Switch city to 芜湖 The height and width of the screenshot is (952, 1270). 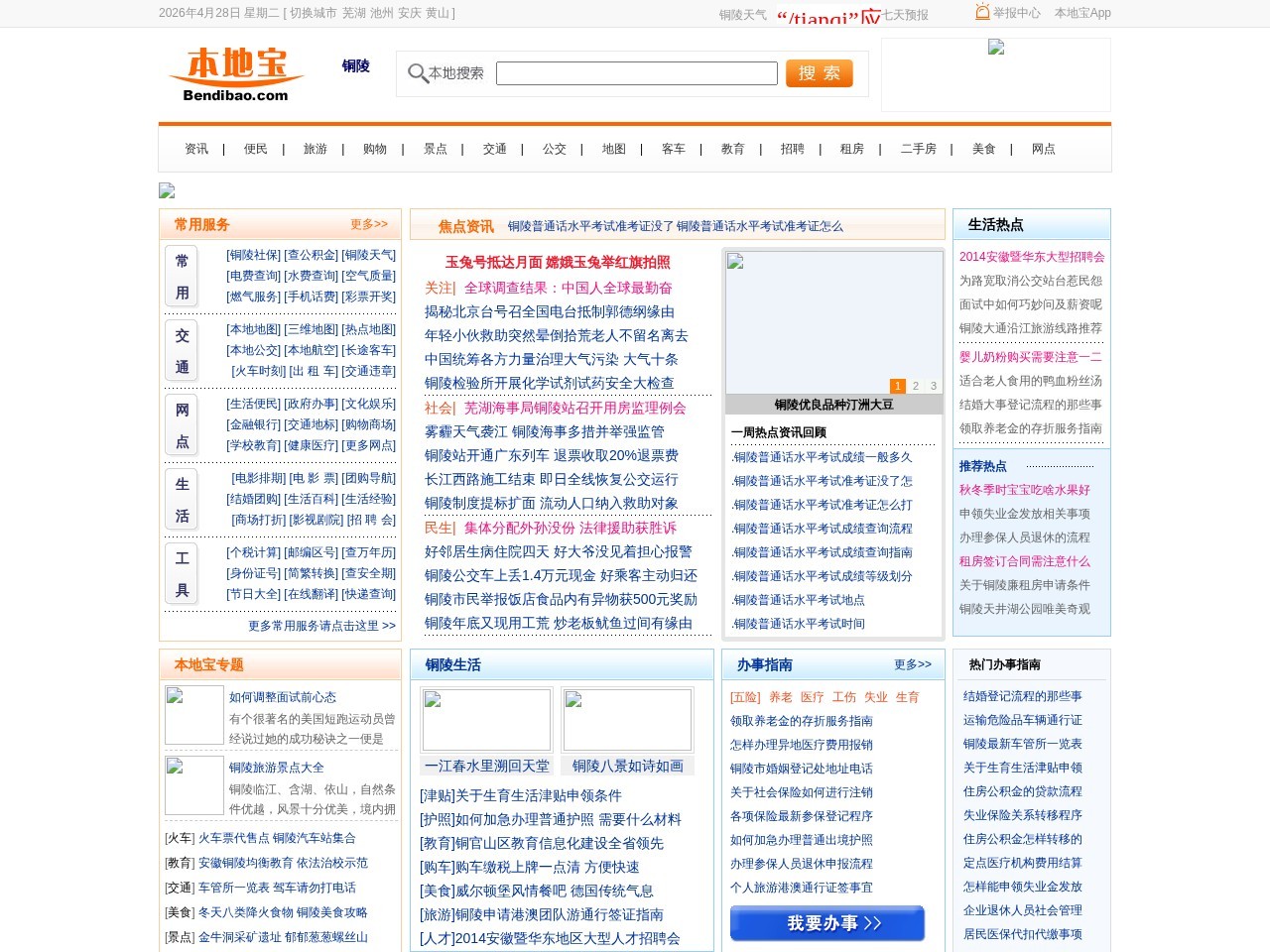click(x=354, y=13)
